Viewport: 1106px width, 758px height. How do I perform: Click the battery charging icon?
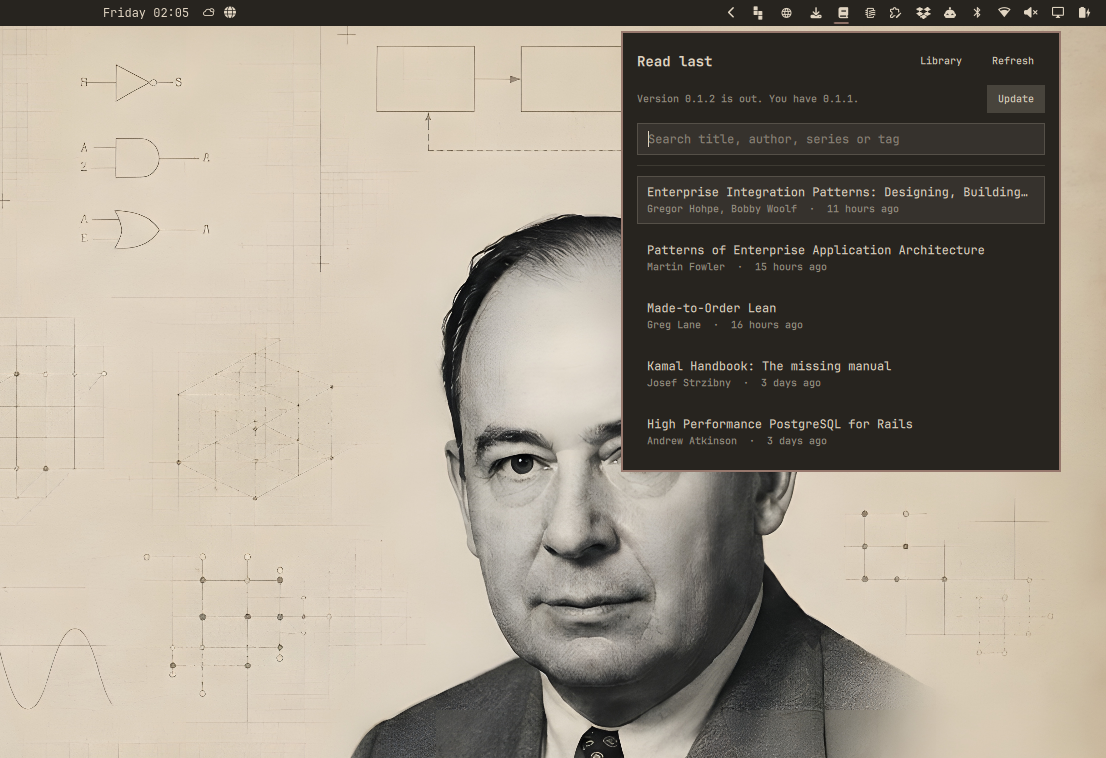point(1084,13)
